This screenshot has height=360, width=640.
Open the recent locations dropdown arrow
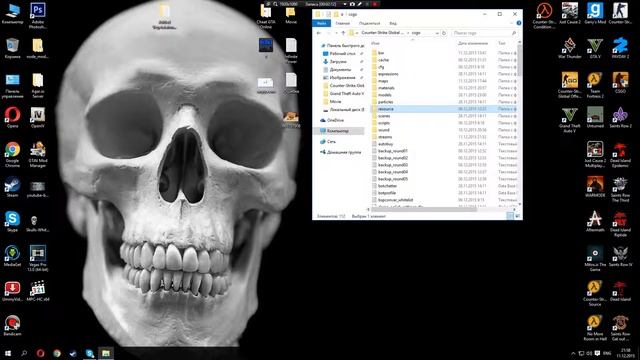[x=336, y=33]
